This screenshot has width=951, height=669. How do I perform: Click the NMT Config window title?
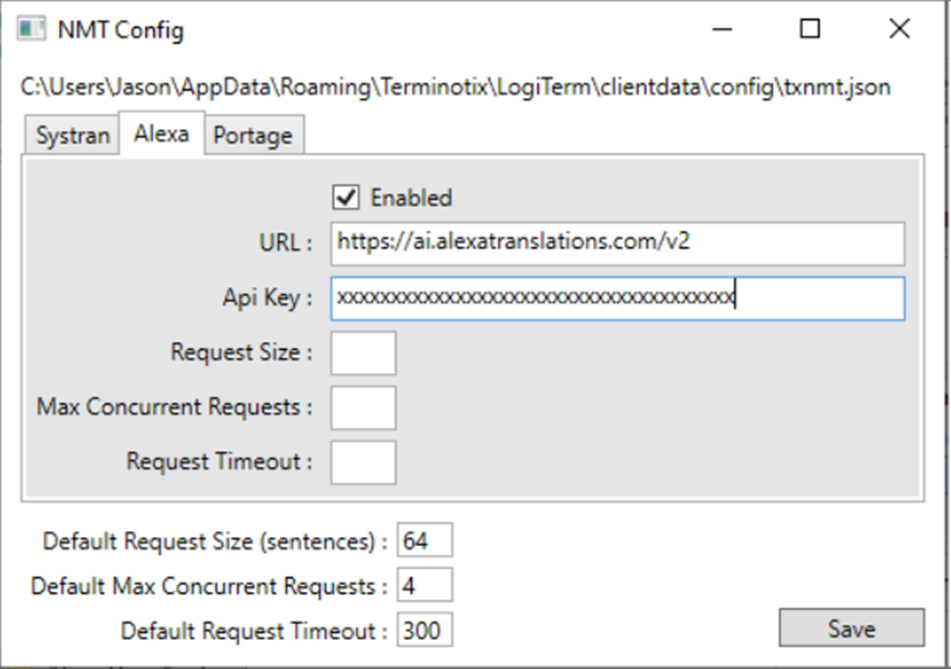click(x=118, y=30)
